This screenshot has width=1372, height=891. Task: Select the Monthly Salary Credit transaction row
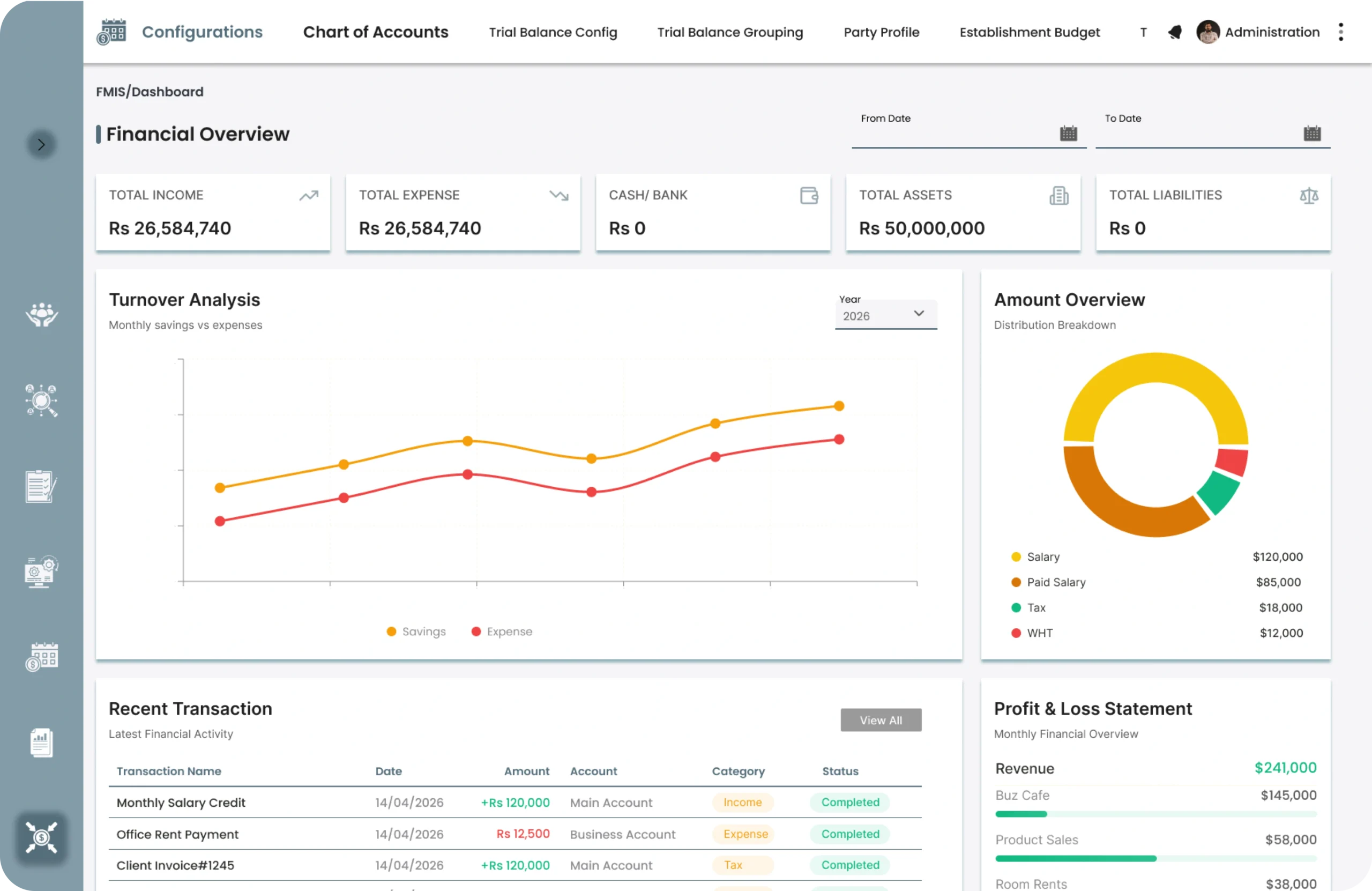tap(515, 802)
